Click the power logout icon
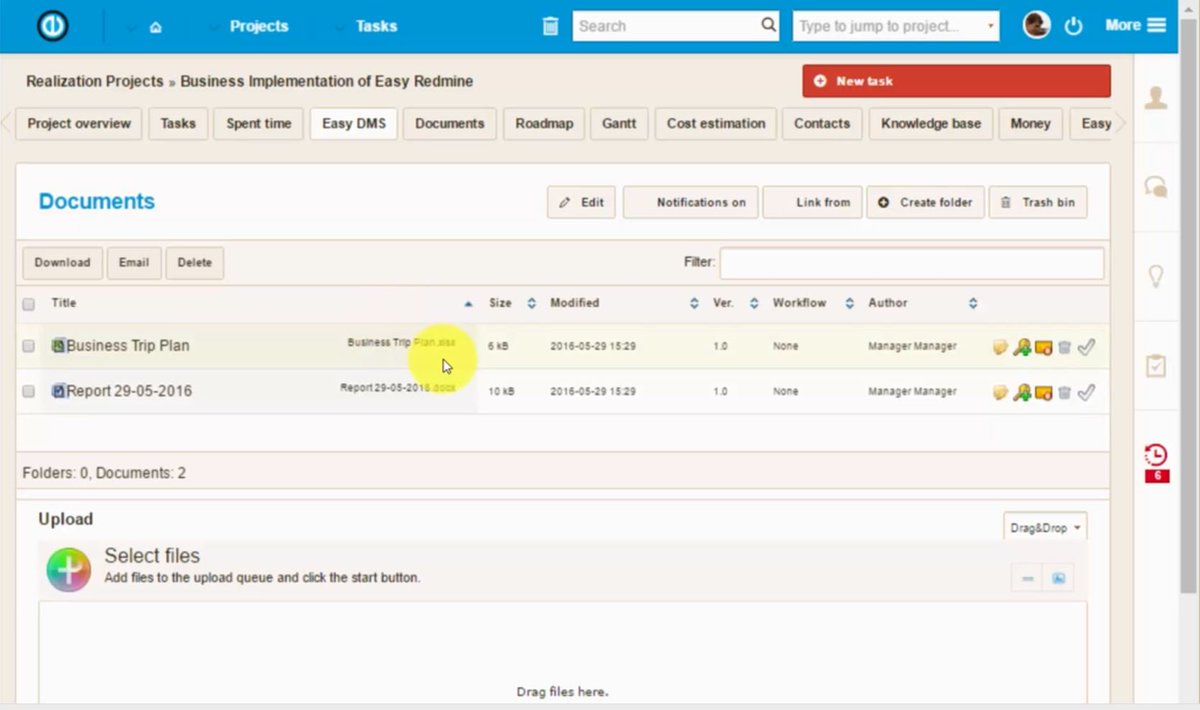1200x710 pixels. tap(1073, 27)
